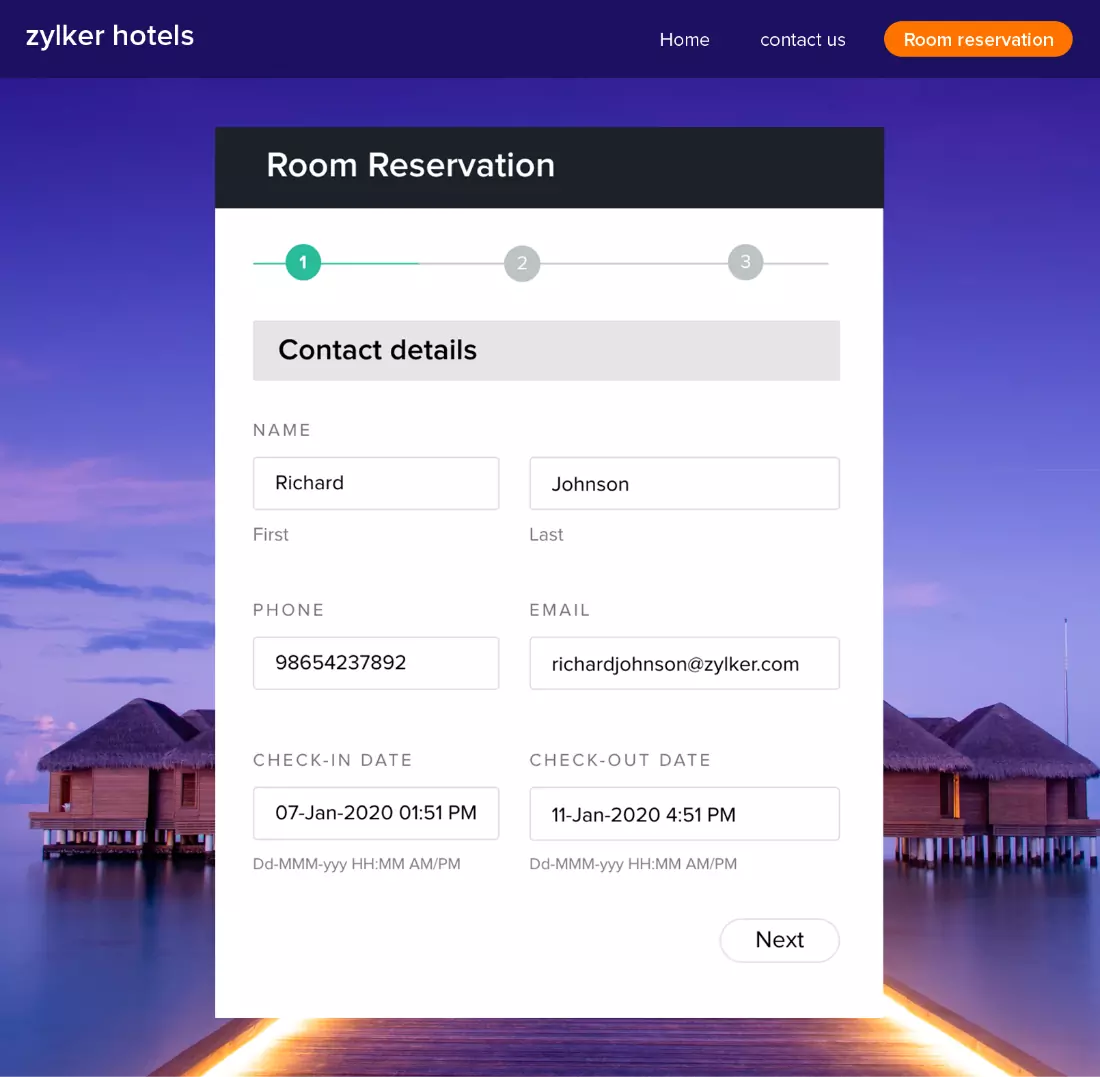Select step 1 in the progress indicator
The image size is (1100, 1077).
pyautogui.click(x=303, y=263)
